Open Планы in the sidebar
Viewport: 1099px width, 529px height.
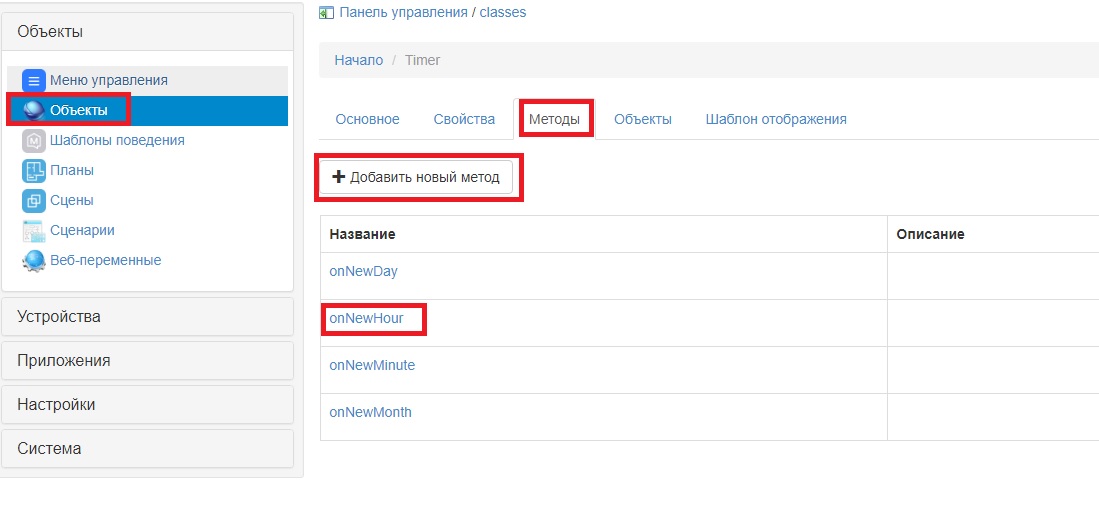tap(71, 170)
